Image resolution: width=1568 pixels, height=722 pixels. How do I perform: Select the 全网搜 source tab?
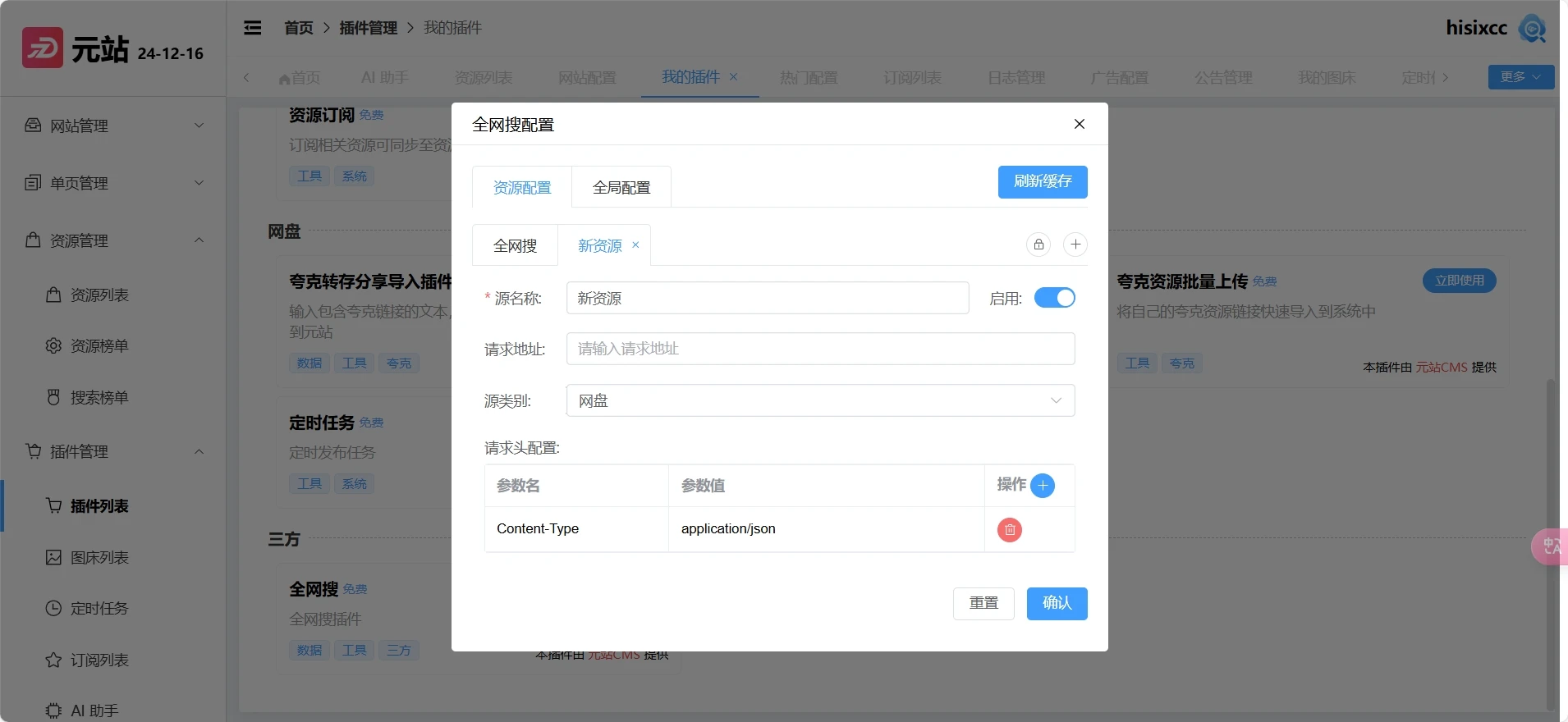click(x=515, y=245)
